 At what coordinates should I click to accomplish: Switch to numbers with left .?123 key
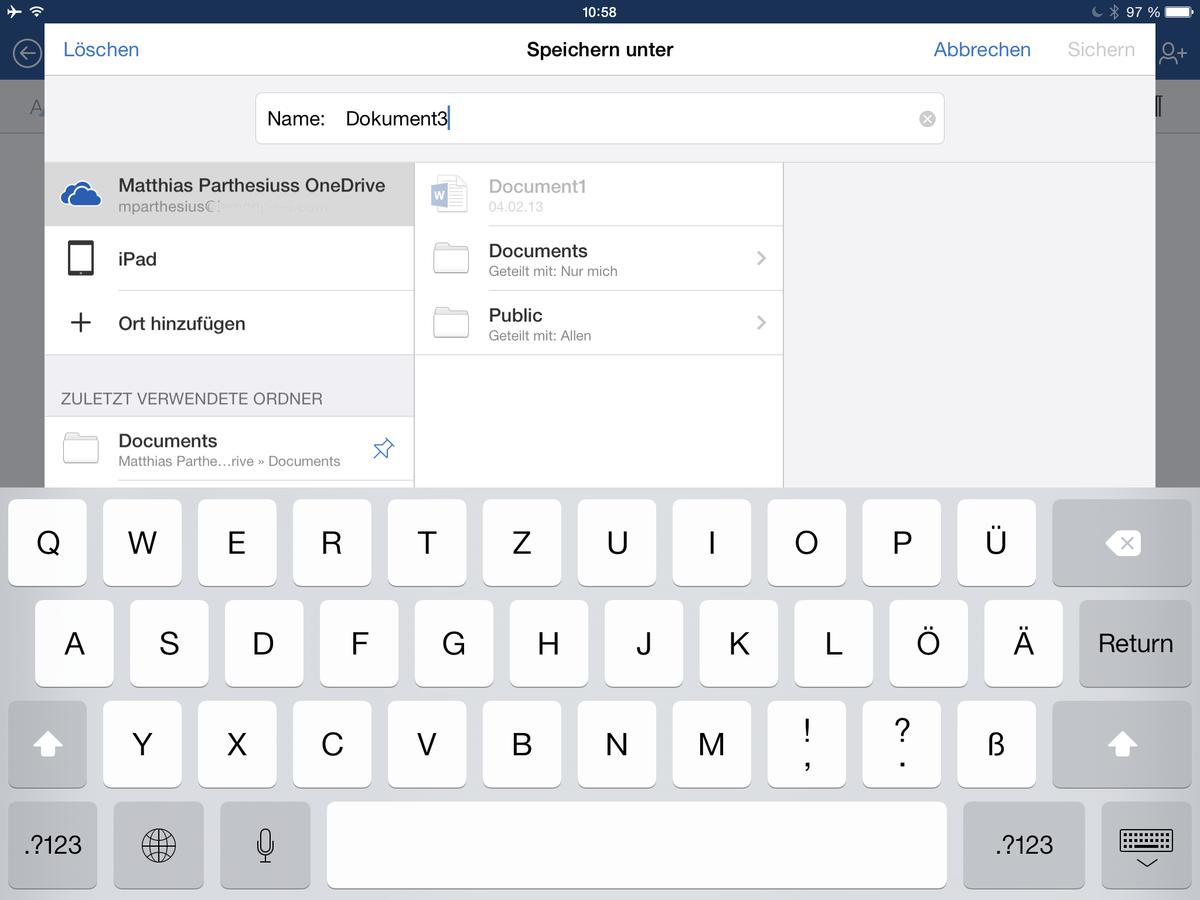coord(52,845)
